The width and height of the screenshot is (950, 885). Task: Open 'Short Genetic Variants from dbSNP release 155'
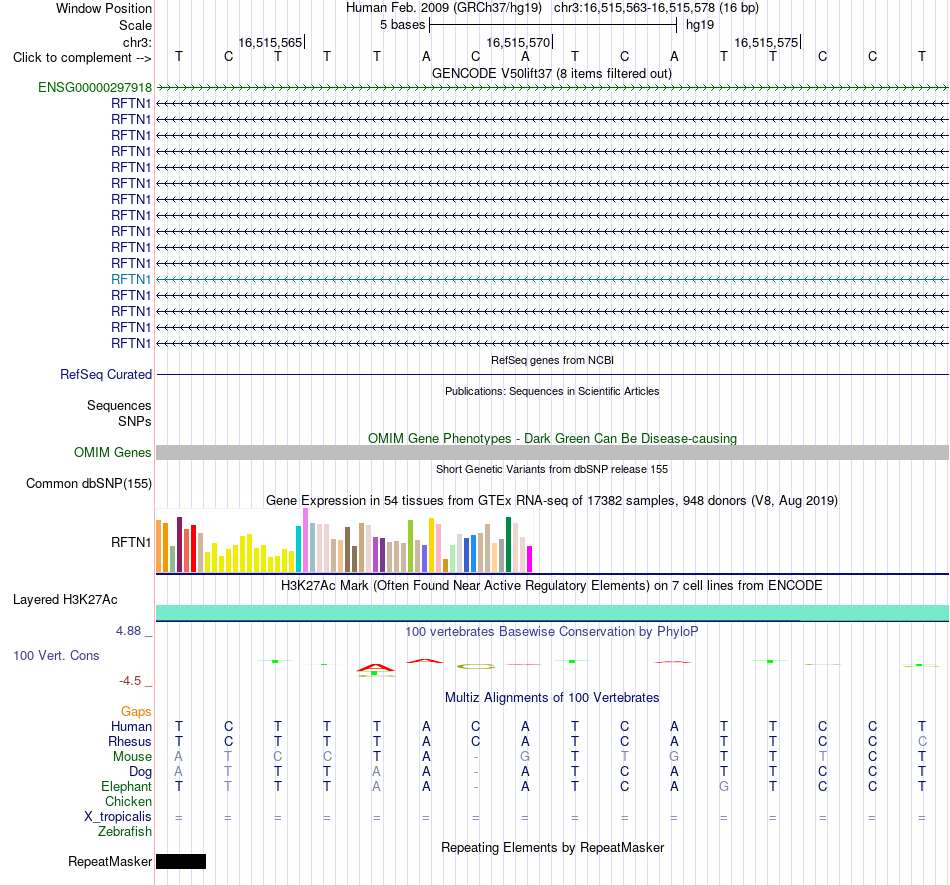click(552, 469)
